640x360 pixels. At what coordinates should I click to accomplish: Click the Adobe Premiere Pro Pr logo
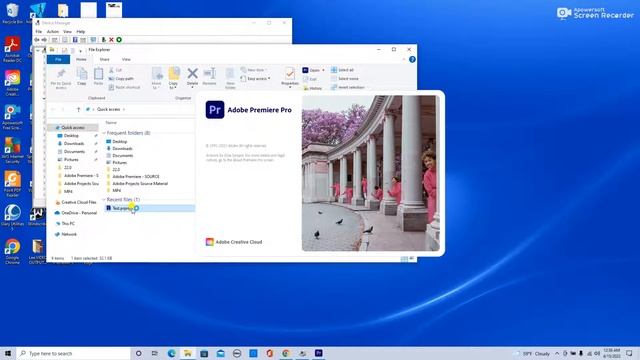215,110
